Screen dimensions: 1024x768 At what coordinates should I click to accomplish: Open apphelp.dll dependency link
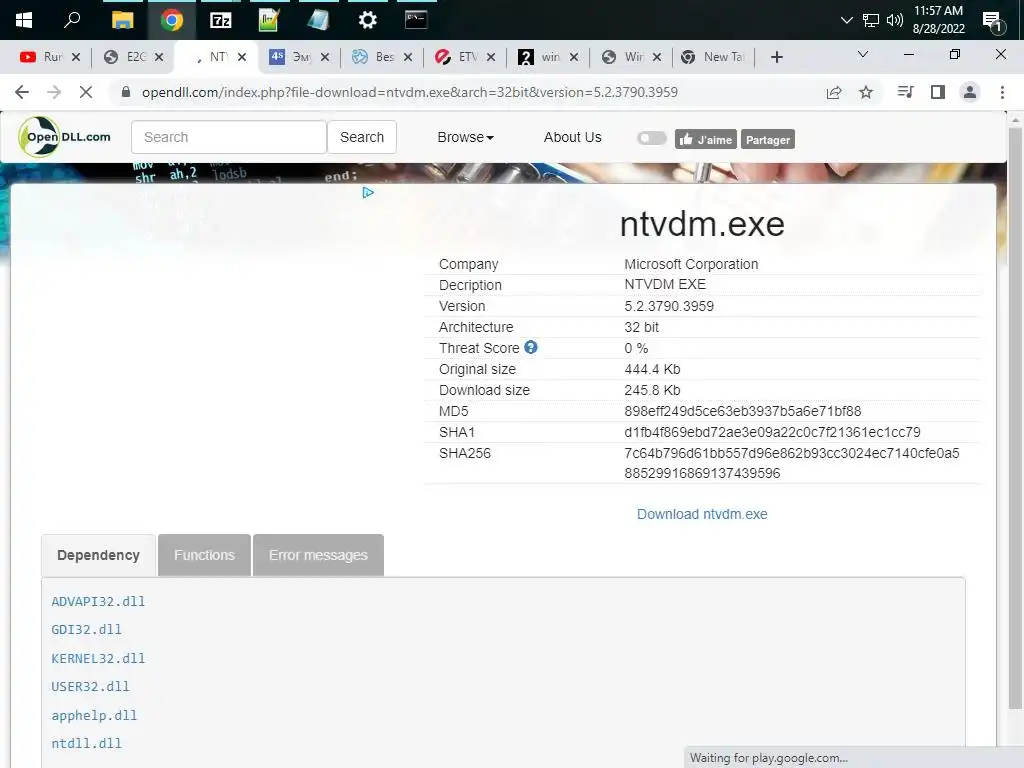click(x=94, y=715)
